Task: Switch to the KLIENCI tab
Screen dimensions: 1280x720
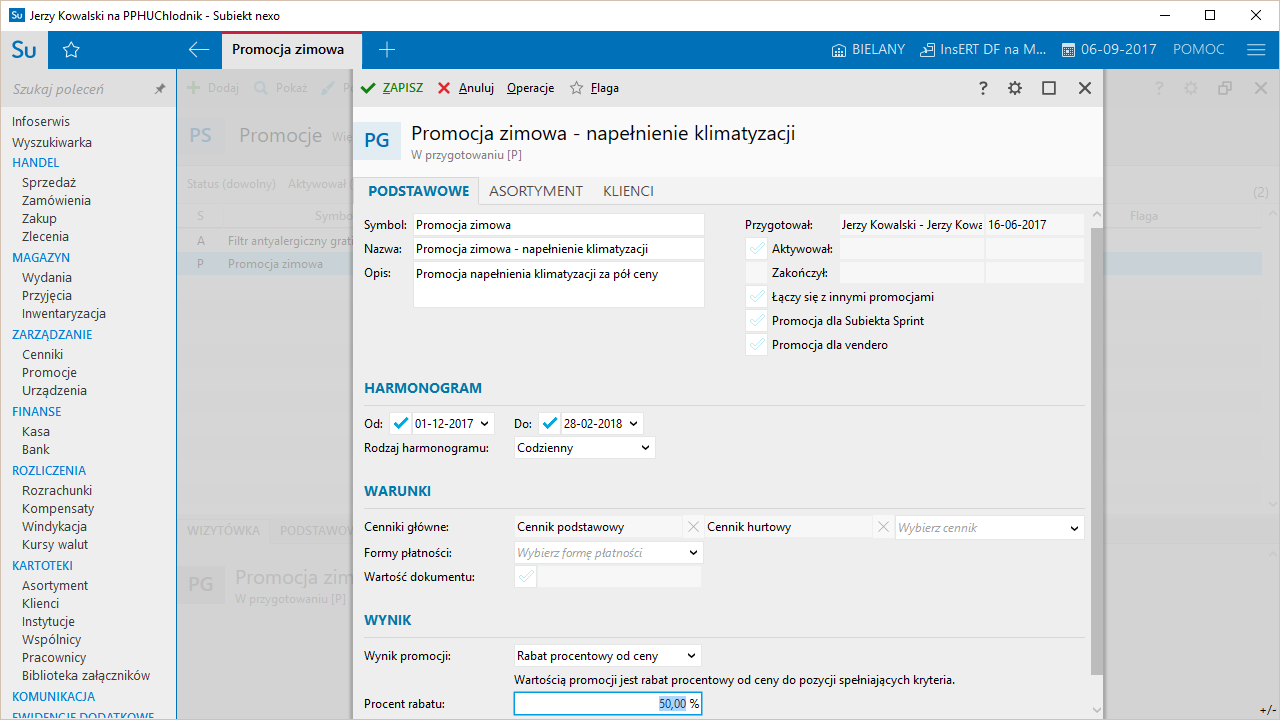Action: click(628, 191)
